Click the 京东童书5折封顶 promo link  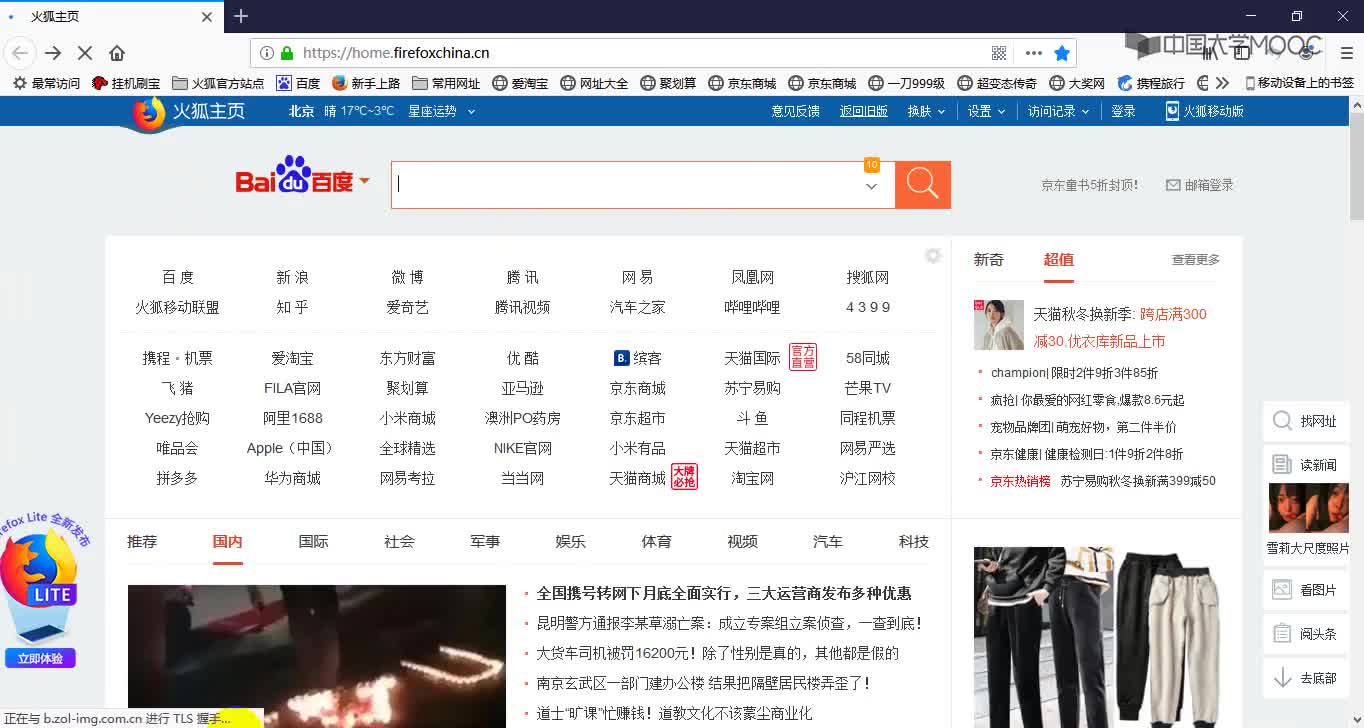click(x=1089, y=185)
